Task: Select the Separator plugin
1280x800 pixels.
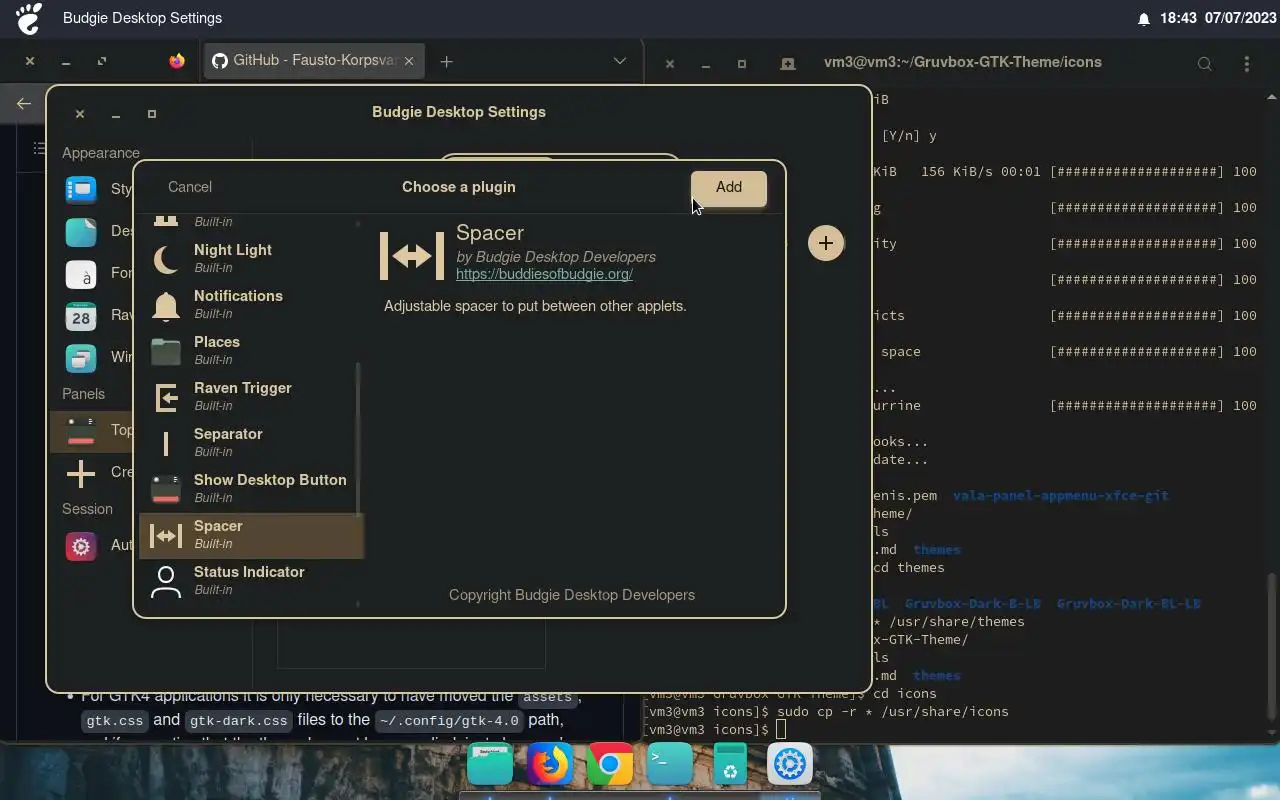Action: [x=251, y=444]
